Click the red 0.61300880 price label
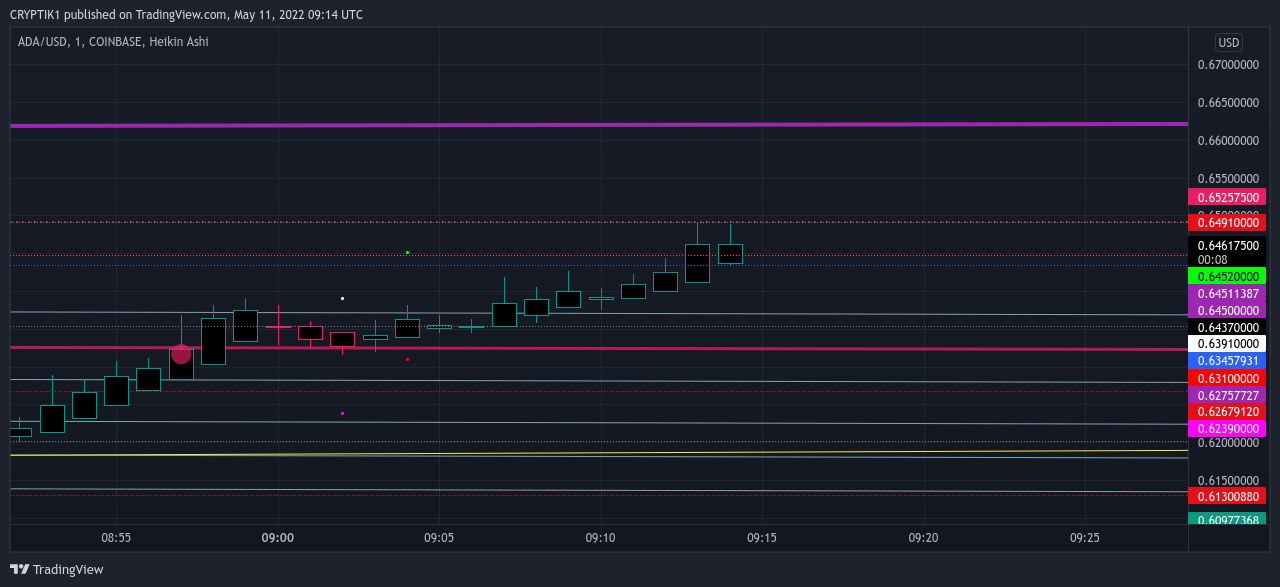The width and height of the screenshot is (1280, 587). pyautogui.click(x=1227, y=496)
